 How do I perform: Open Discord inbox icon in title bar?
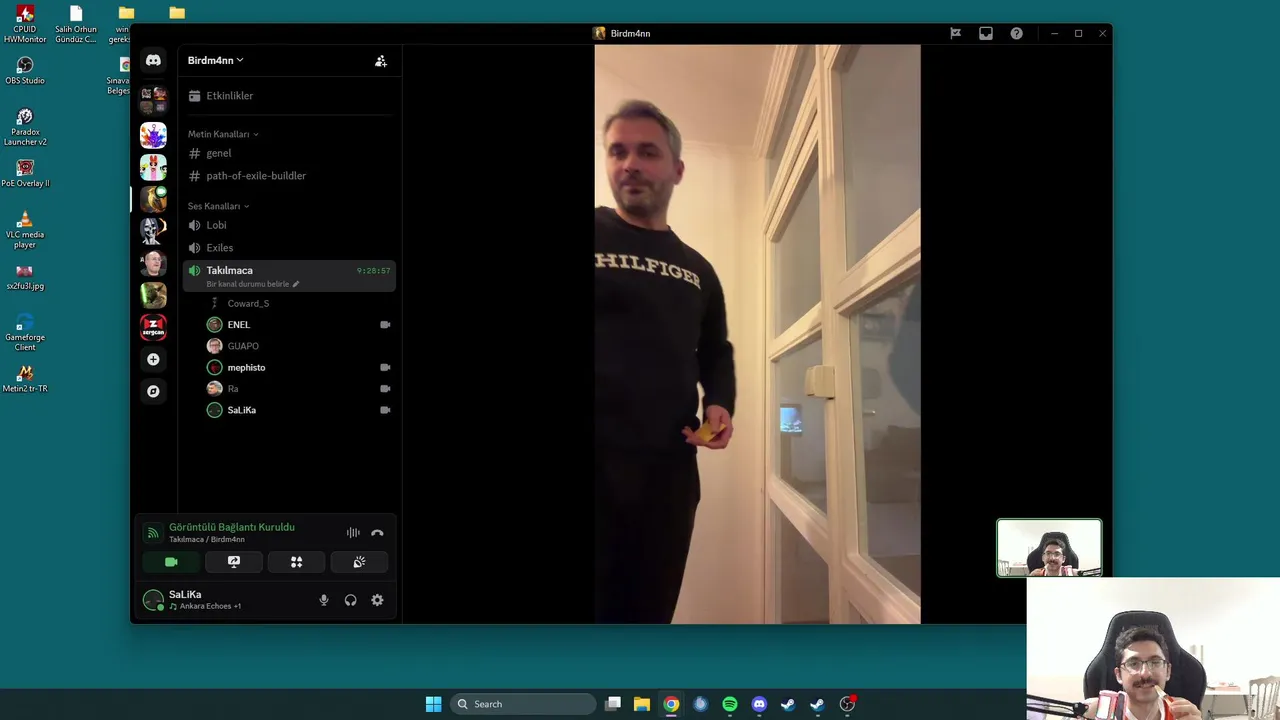(986, 33)
